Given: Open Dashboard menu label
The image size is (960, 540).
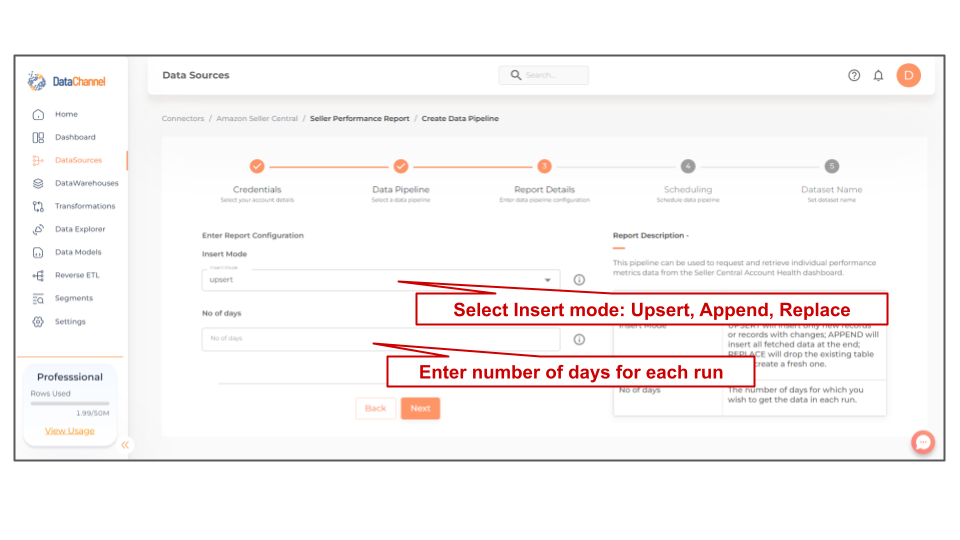Looking at the screenshot, I should point(75,137).
